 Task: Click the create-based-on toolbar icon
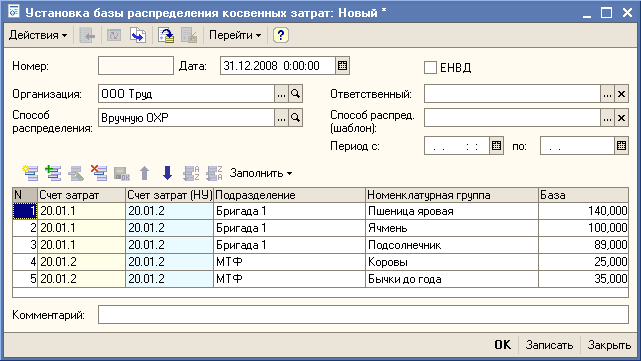pyautogui.click(x=138, y=36)
